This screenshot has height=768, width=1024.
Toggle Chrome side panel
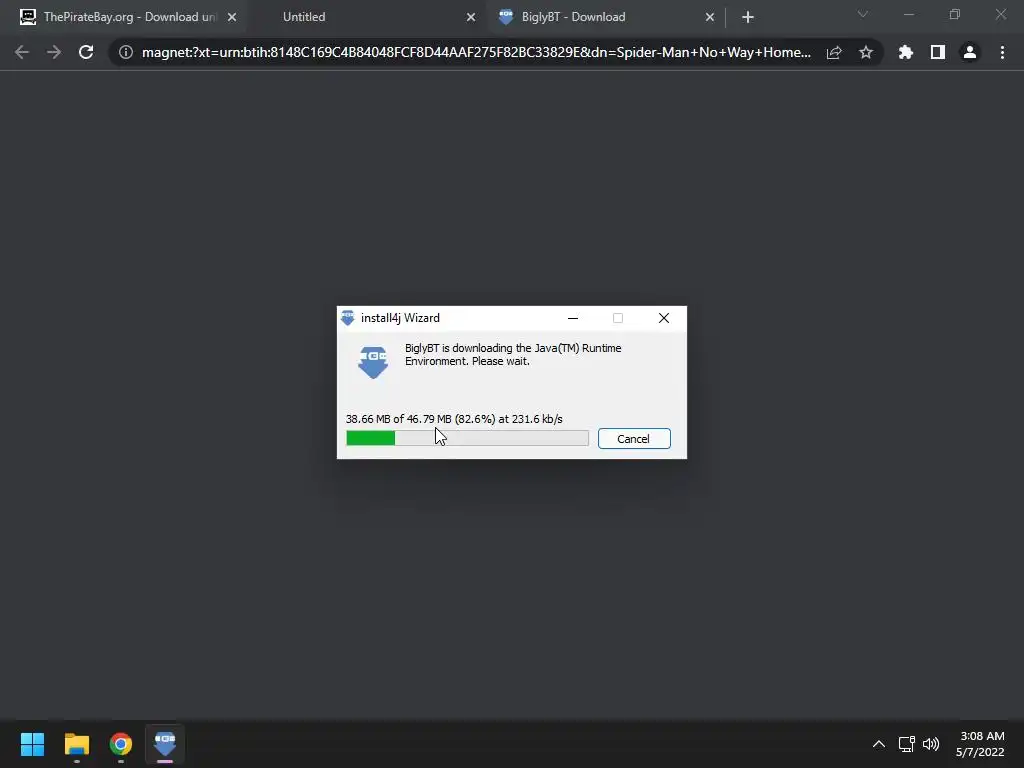coord(938,52)
